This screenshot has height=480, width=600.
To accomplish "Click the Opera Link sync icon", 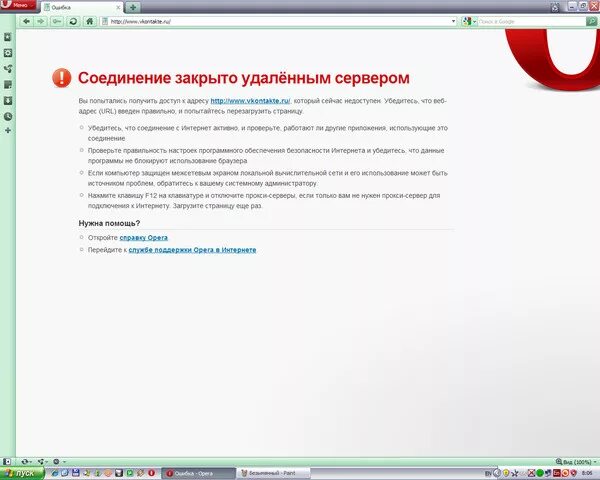I will [x=25, y=462].
